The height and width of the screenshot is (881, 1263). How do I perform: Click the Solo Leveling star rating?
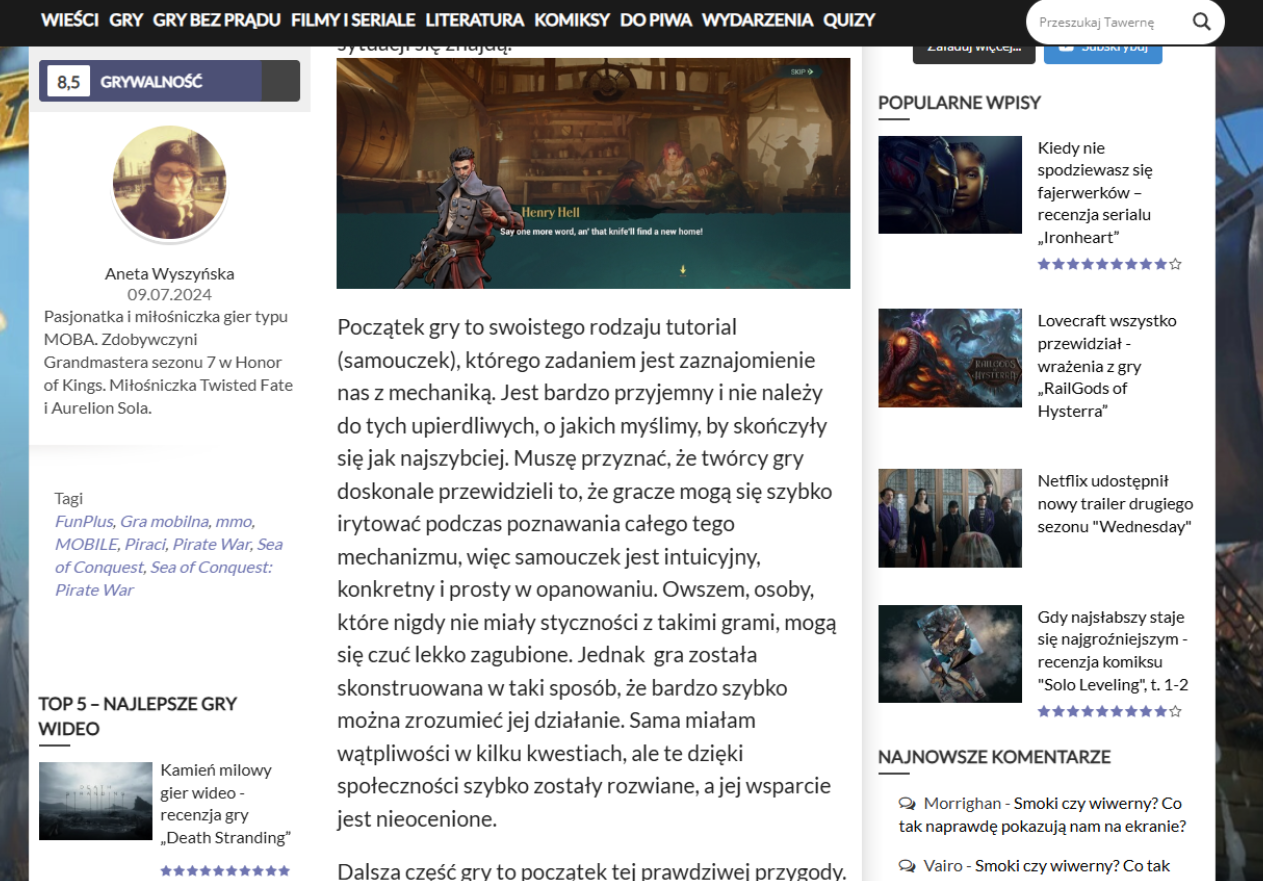pos(1109,711)
